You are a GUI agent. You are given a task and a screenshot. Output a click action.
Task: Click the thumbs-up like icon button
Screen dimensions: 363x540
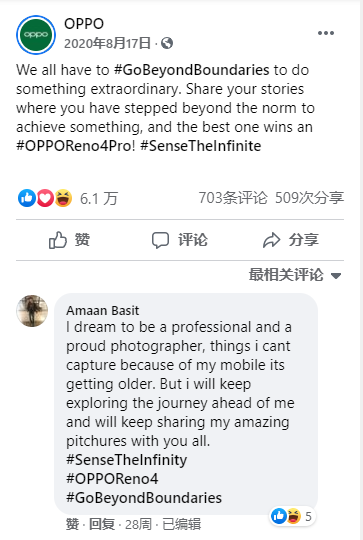click(x=58, y=240)
